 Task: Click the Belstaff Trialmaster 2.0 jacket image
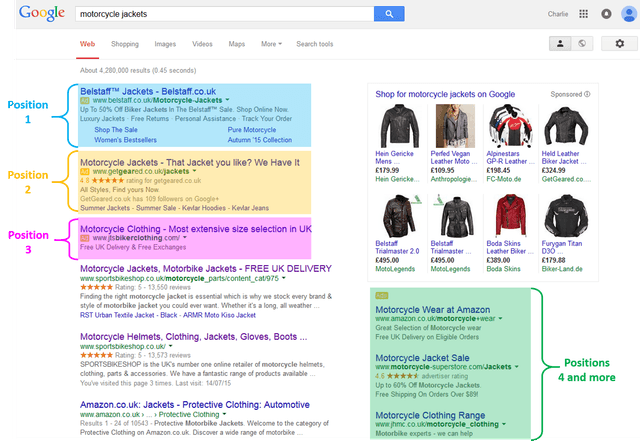[x=400, y=216]
